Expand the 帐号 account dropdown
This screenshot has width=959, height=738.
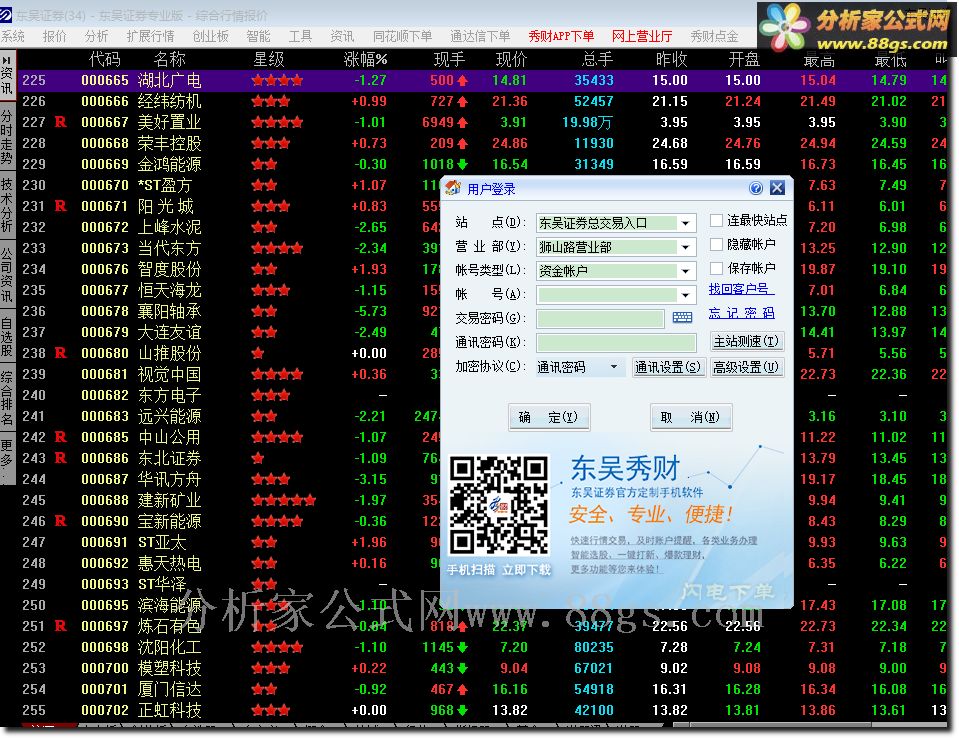click(686, 295)
